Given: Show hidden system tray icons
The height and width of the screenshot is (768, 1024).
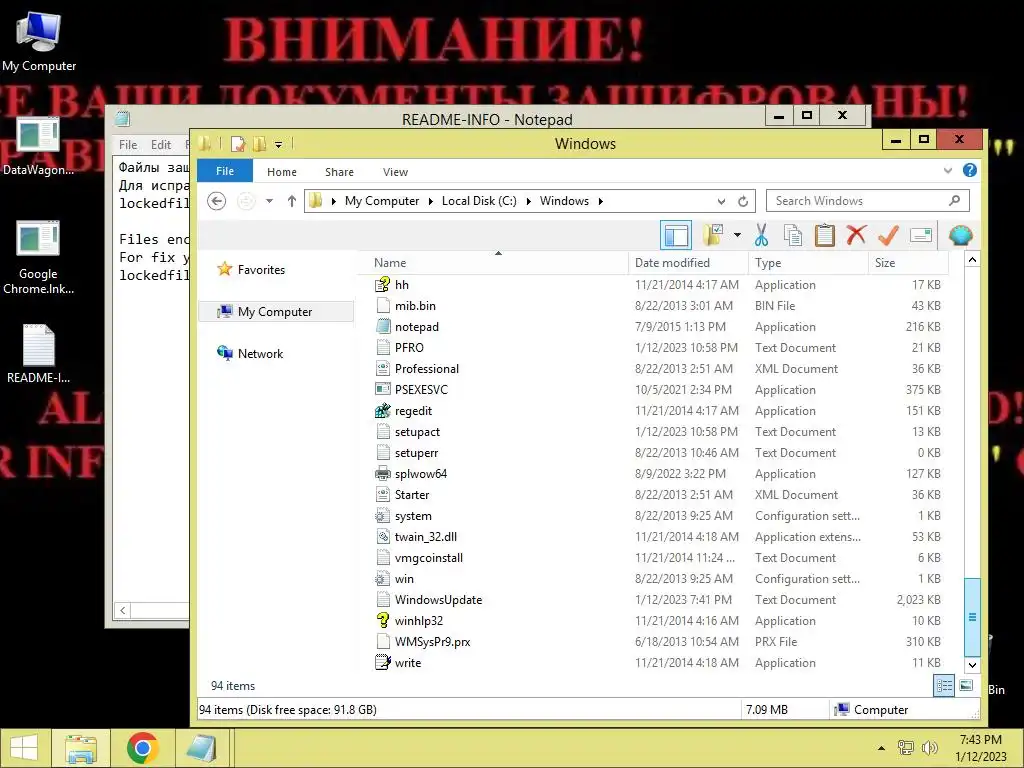Looking at the screenshot, I should click(x=881, y=748).
